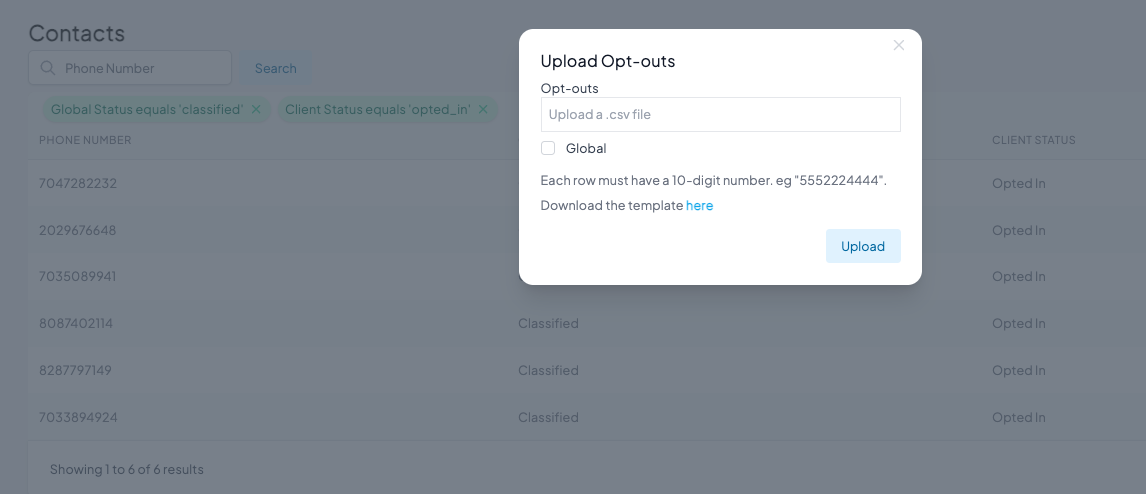Select contact row 7047282232
Screen dimensions: 1146x494
tap(78, 184)
